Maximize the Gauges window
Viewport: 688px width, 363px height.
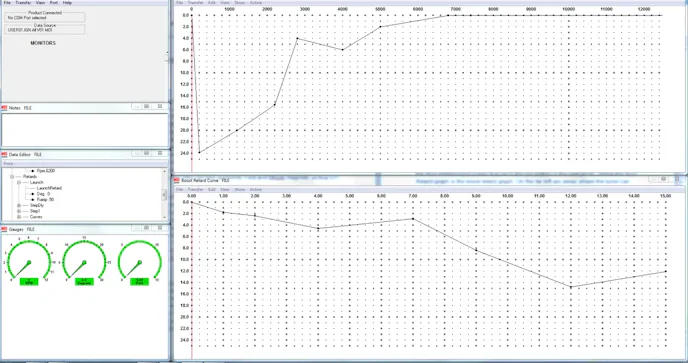pos(147,228)
